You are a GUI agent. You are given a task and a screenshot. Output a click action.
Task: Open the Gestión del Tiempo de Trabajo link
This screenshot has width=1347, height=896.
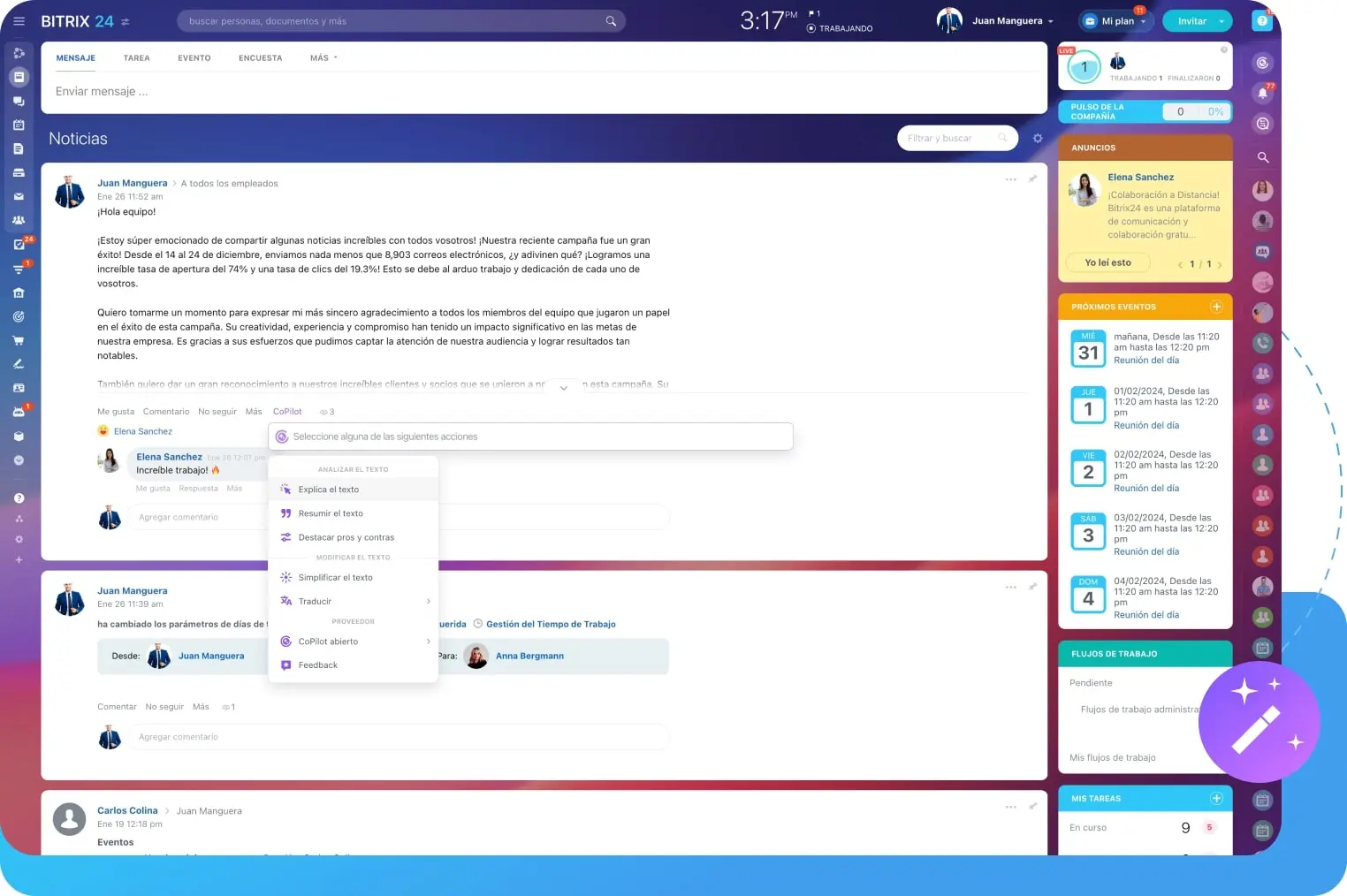tap(551, 625)
